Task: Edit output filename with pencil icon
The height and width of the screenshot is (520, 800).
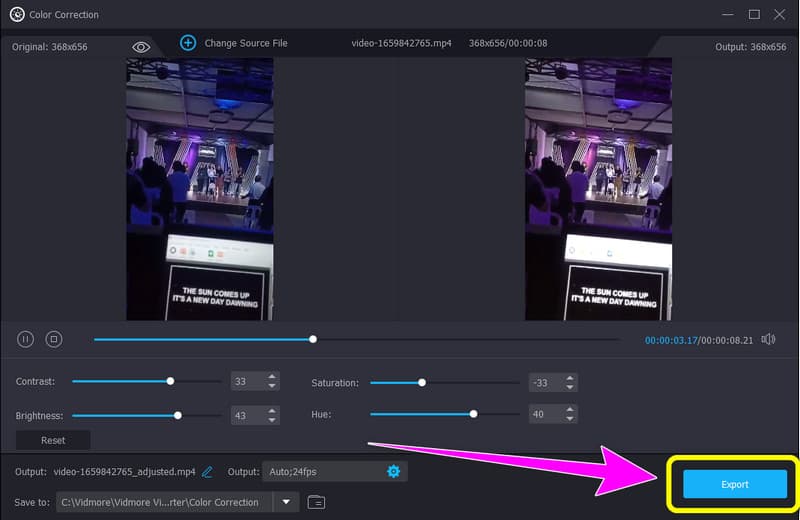Action: (x=207, y=471)
